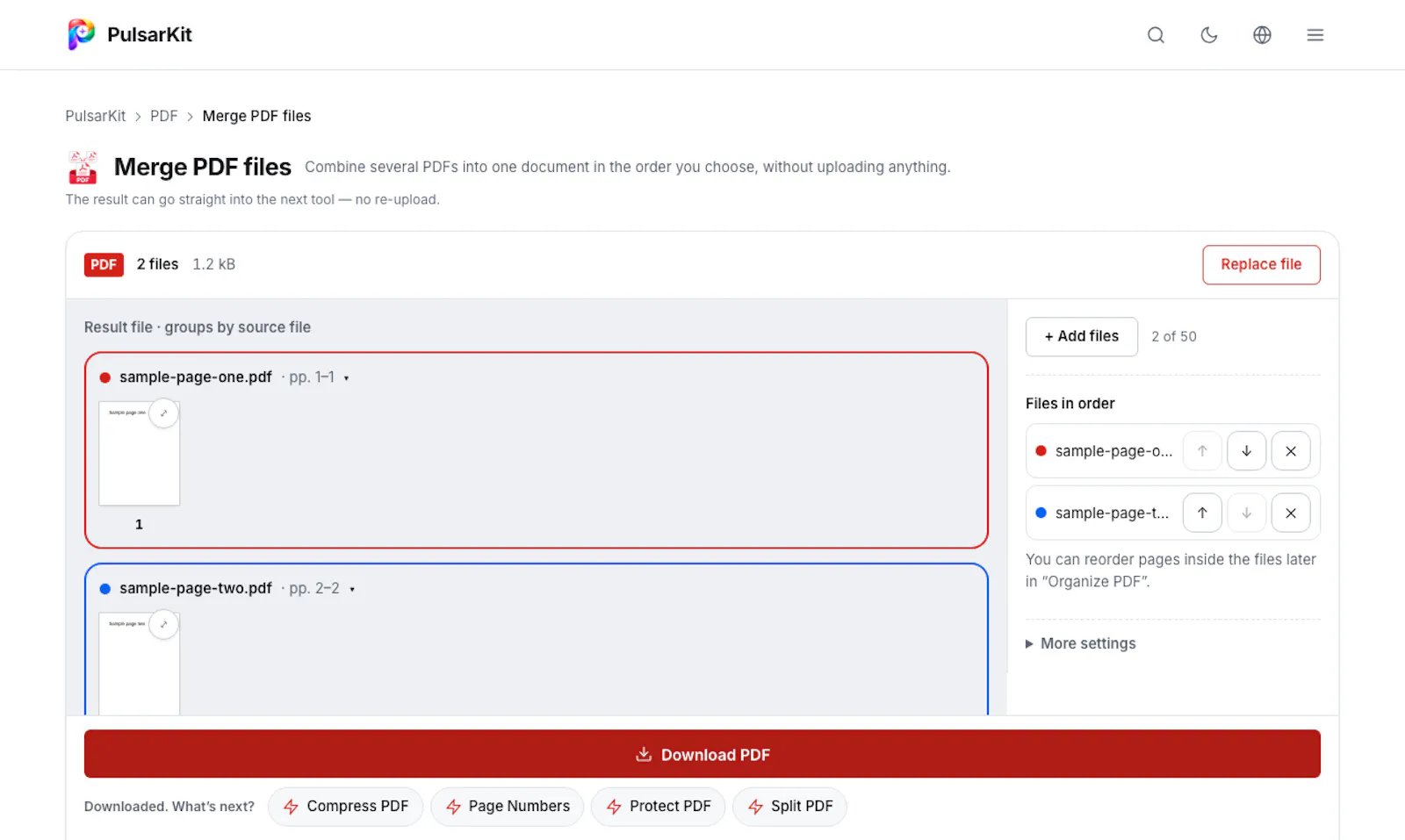Toggle dark mode moon icon
This screenshot has height=840, width=1405.
(1209, 35)
